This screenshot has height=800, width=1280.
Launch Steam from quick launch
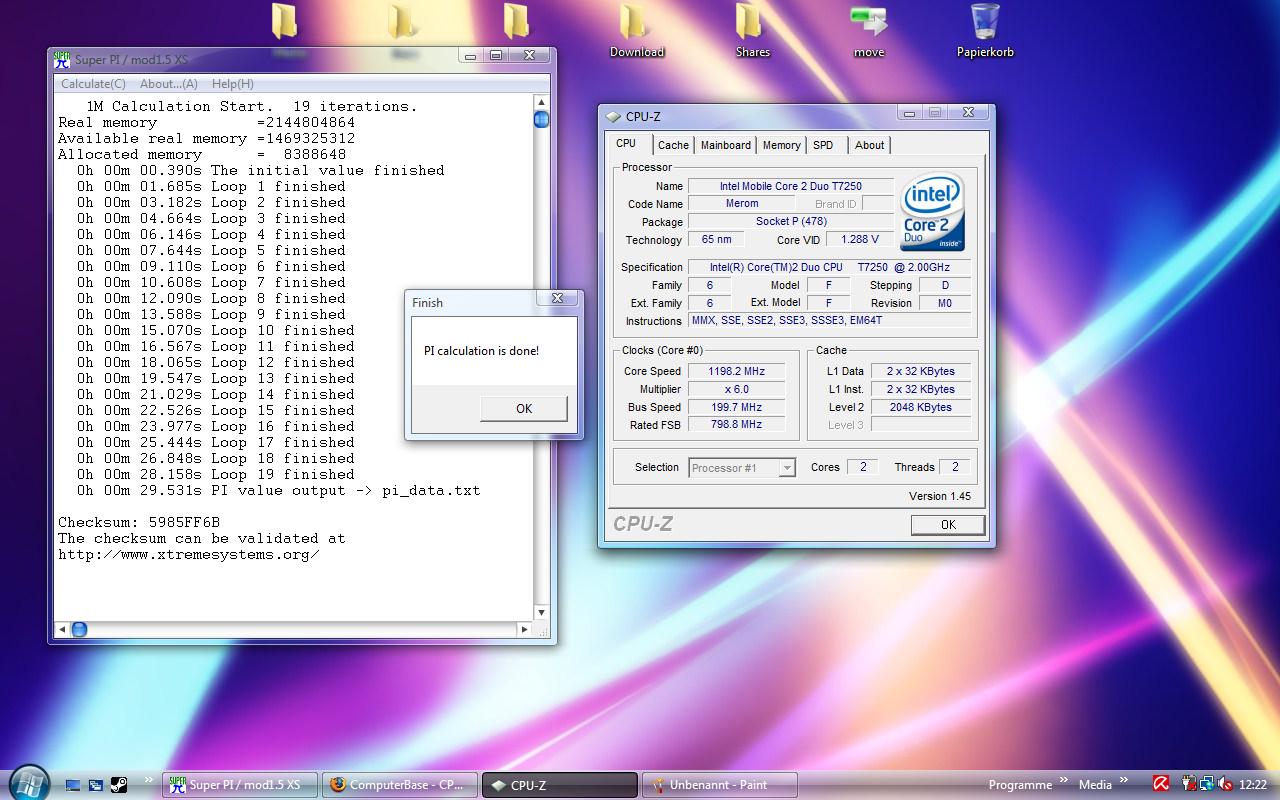pos(118,785)
